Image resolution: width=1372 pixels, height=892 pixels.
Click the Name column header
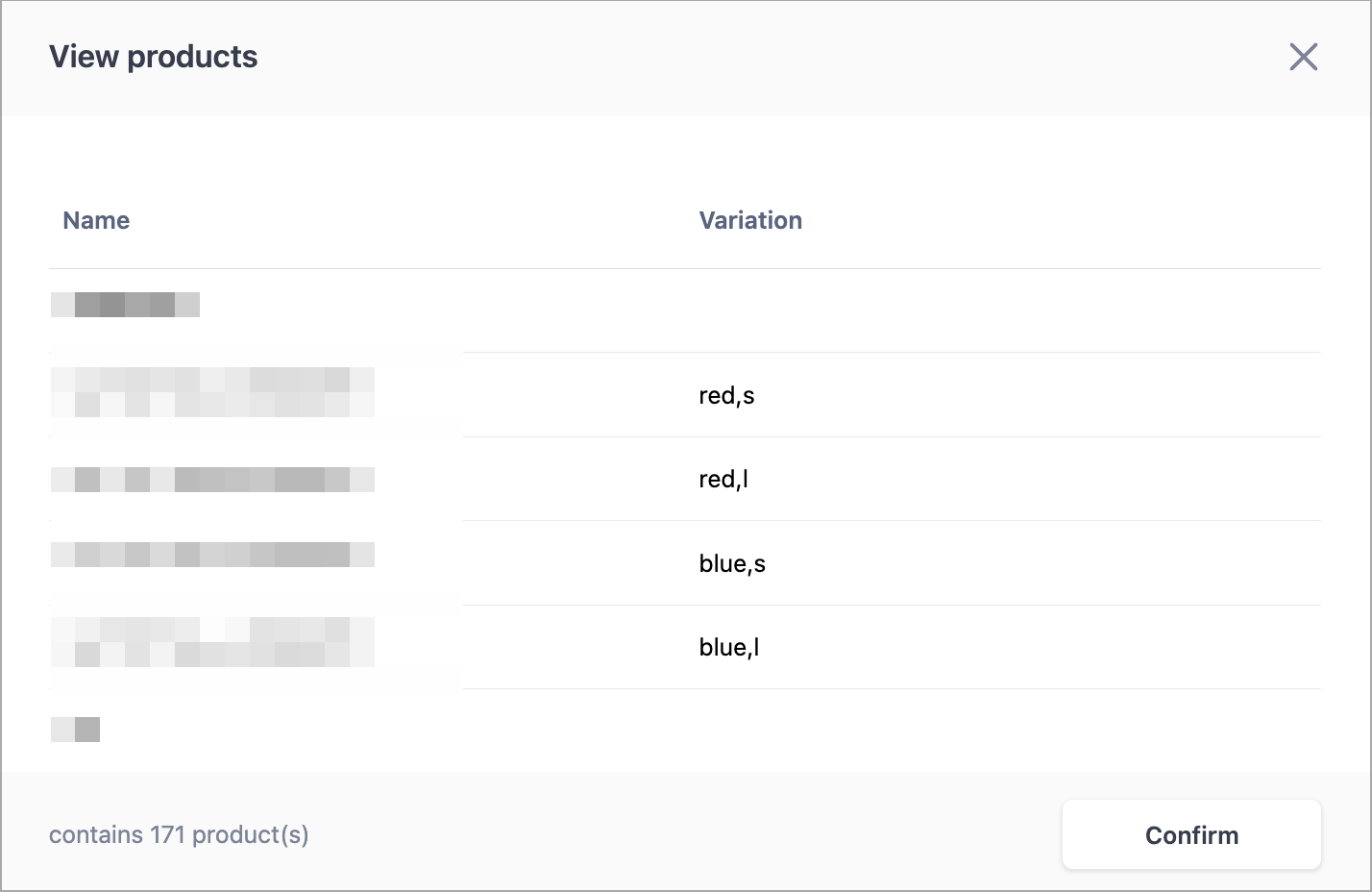point(96,220)
